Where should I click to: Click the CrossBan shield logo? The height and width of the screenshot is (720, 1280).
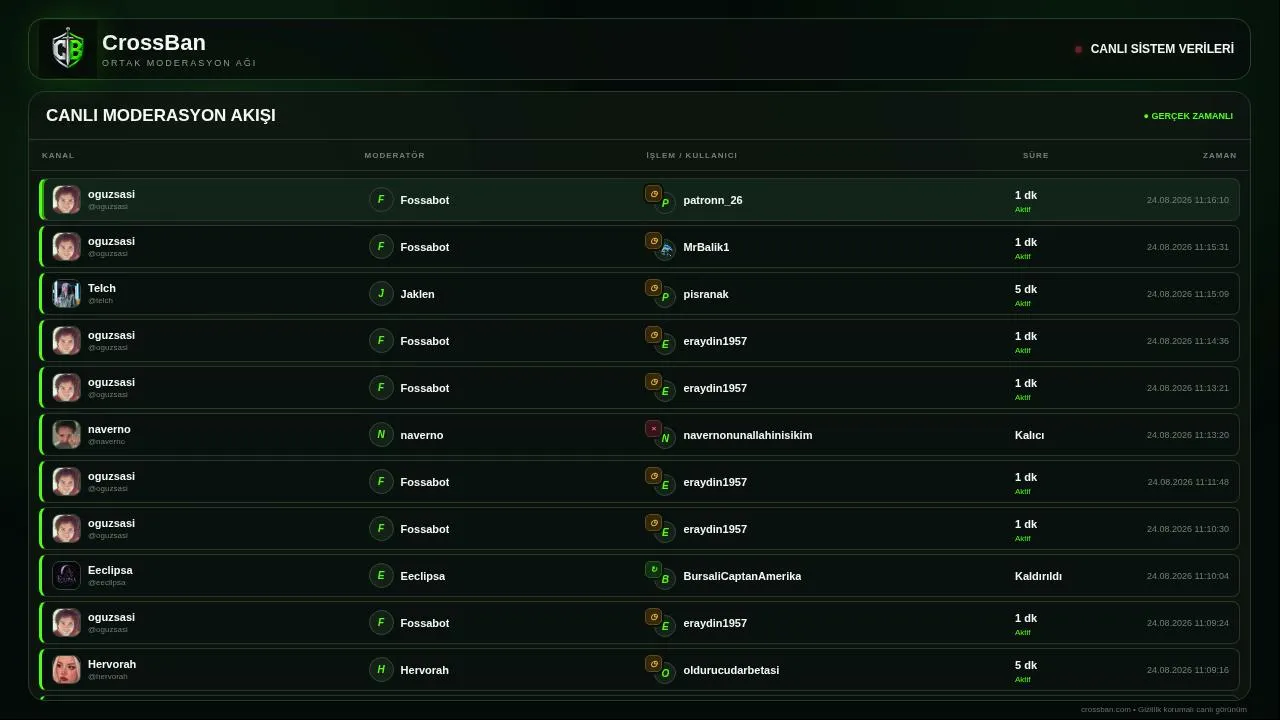(x=68, y=49)
